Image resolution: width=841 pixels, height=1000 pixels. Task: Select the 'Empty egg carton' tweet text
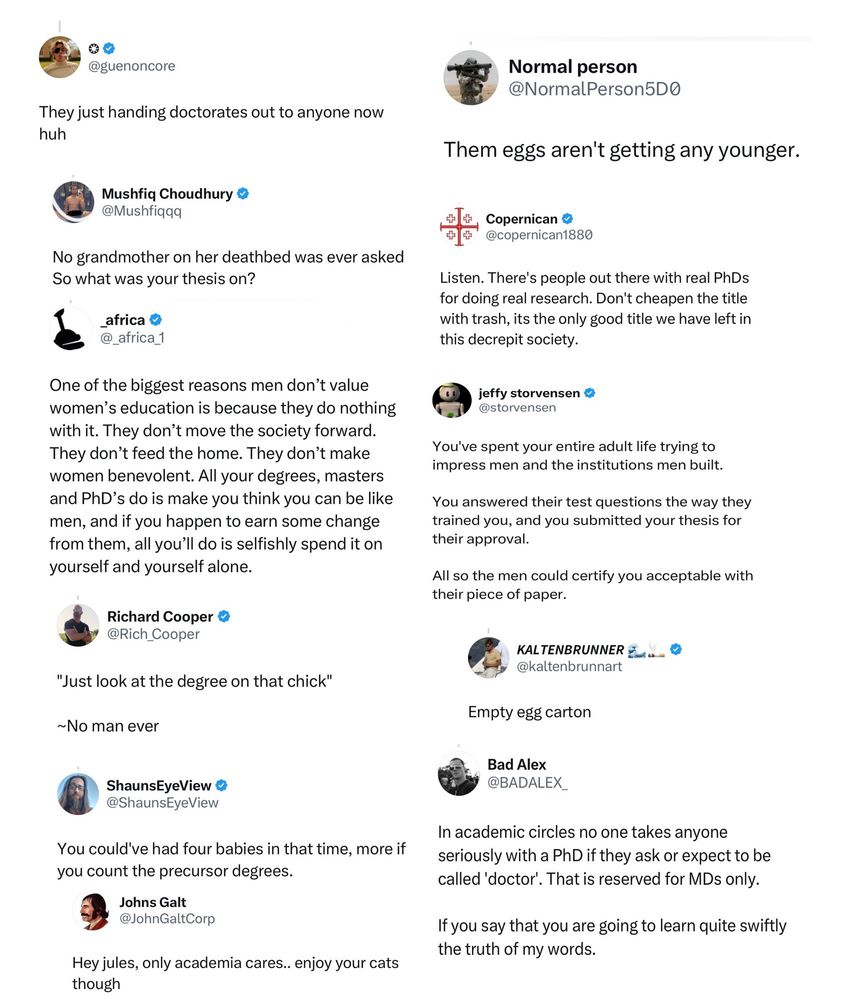[529, 712]
